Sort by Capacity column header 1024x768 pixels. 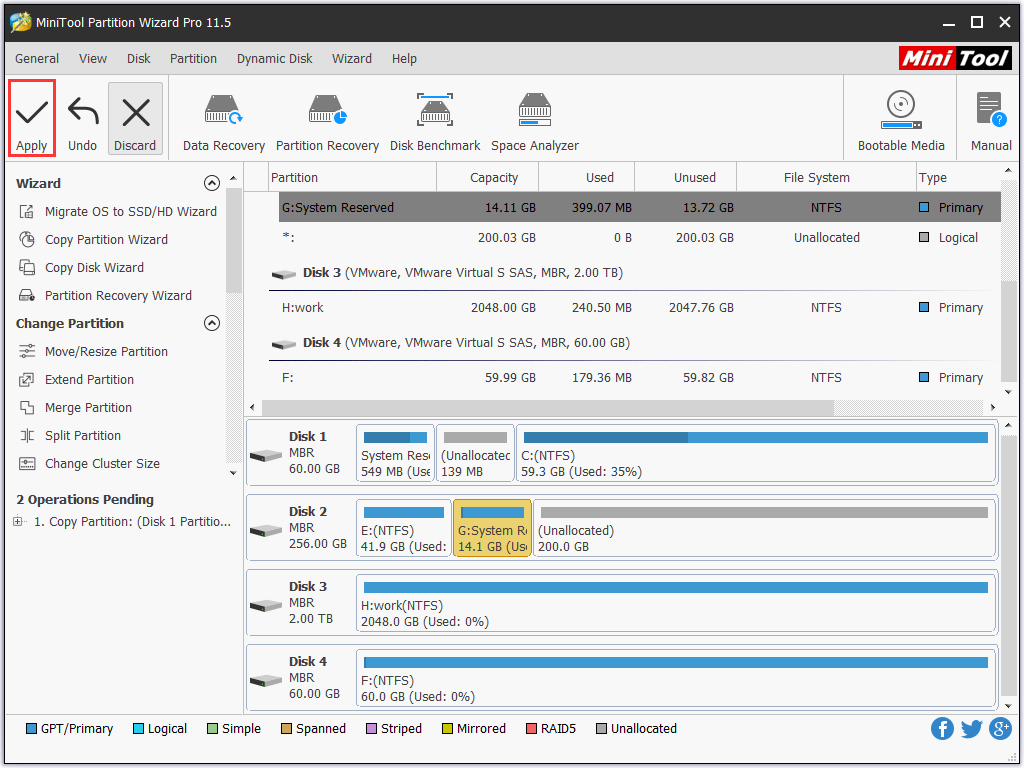click(487, 178)
